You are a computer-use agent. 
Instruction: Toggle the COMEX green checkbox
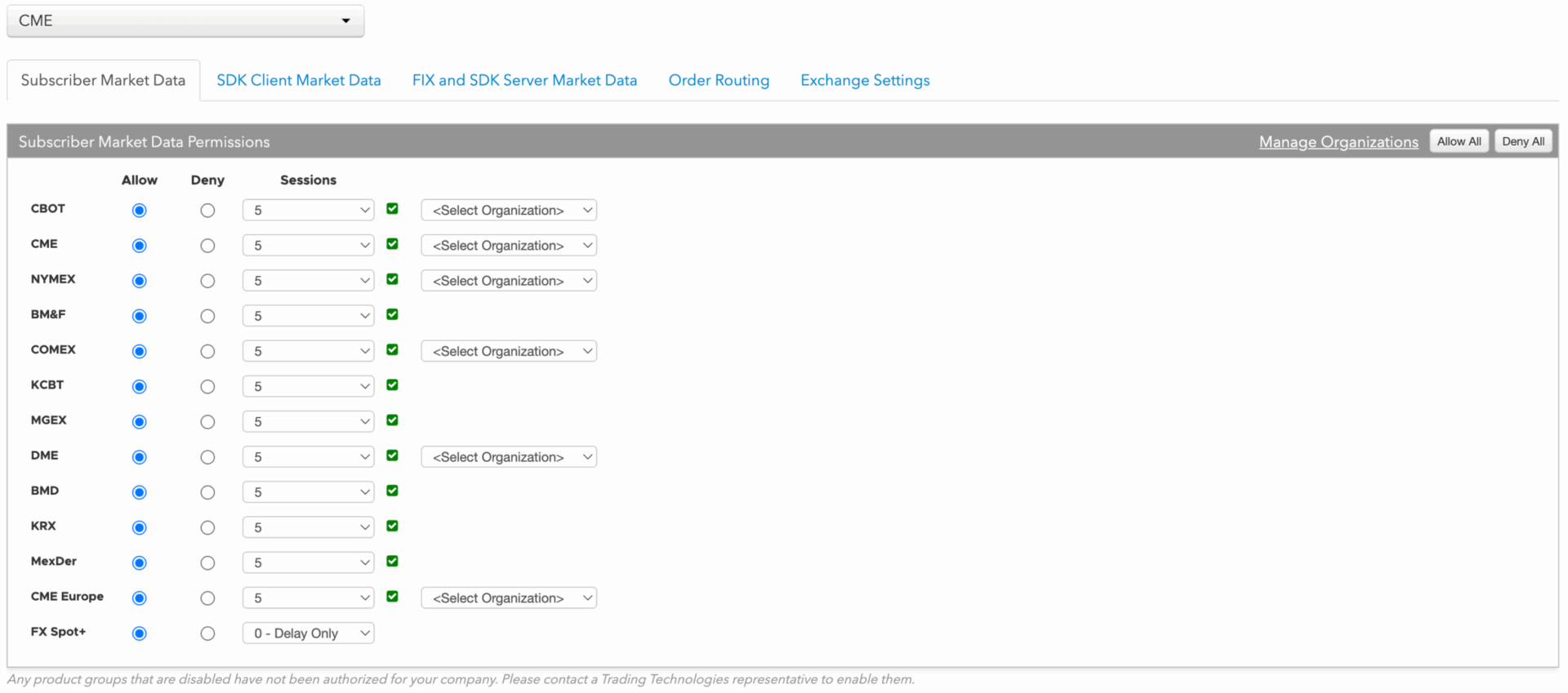(393, 349)
